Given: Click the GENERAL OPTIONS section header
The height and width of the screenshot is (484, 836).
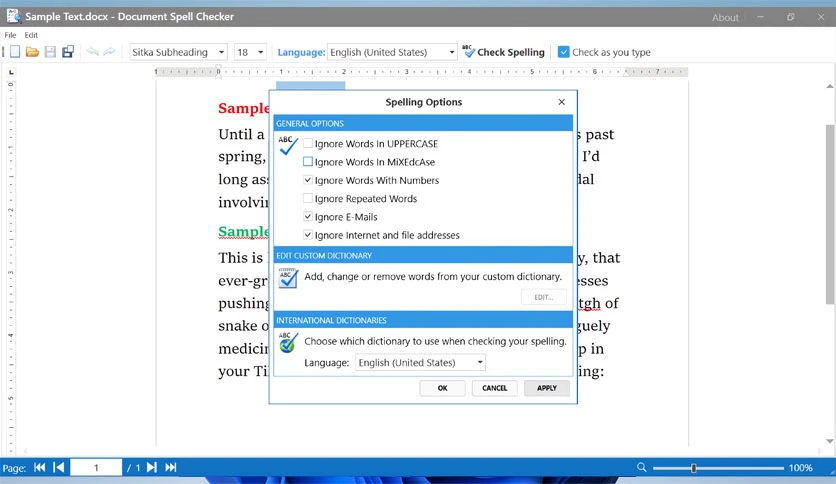Looking at the screenshot, I should [x=423, y=123].
